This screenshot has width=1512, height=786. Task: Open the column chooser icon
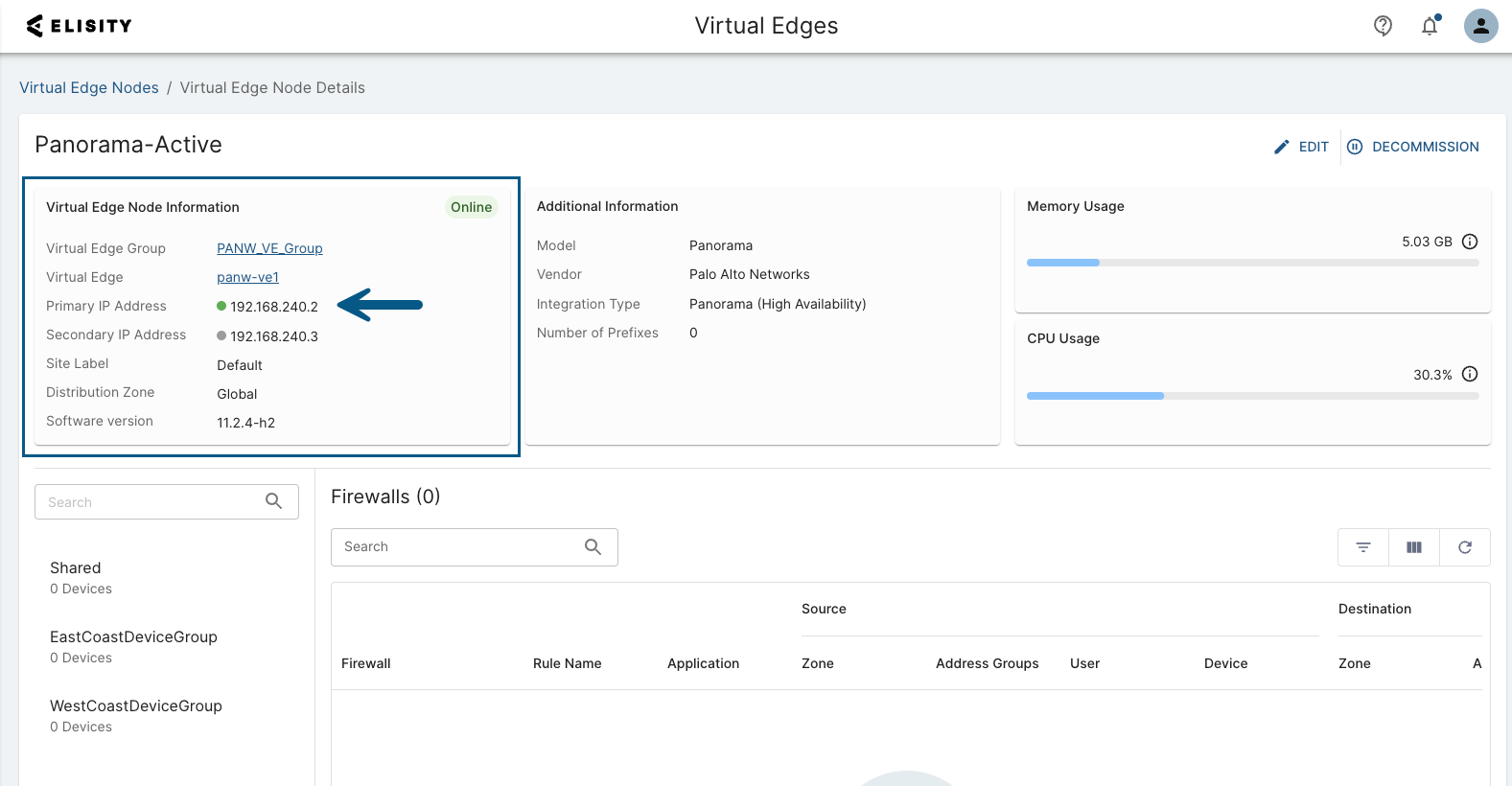coord(1414,547)
